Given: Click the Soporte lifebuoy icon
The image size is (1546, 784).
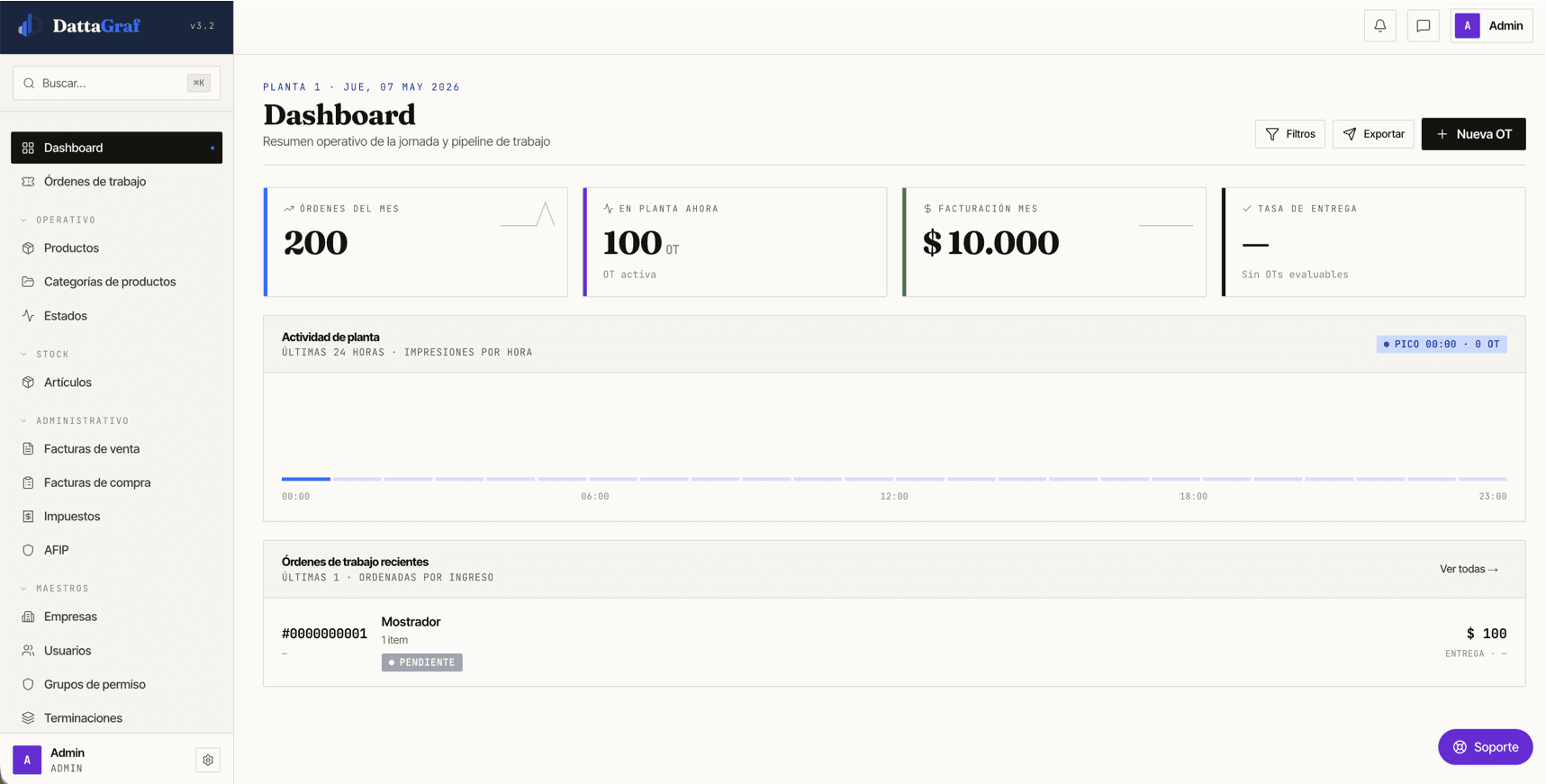Looking at the screenshot, I should 1460,747.
